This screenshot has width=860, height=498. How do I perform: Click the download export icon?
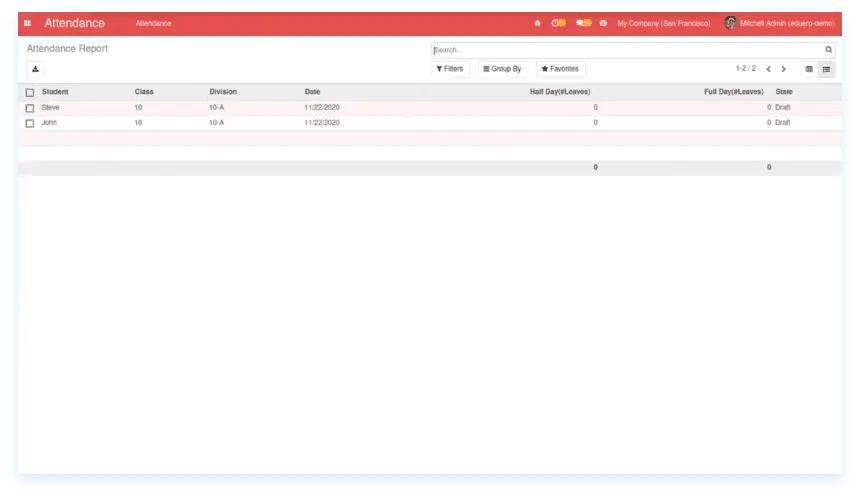pyautogui.click(x=35, y=69)
